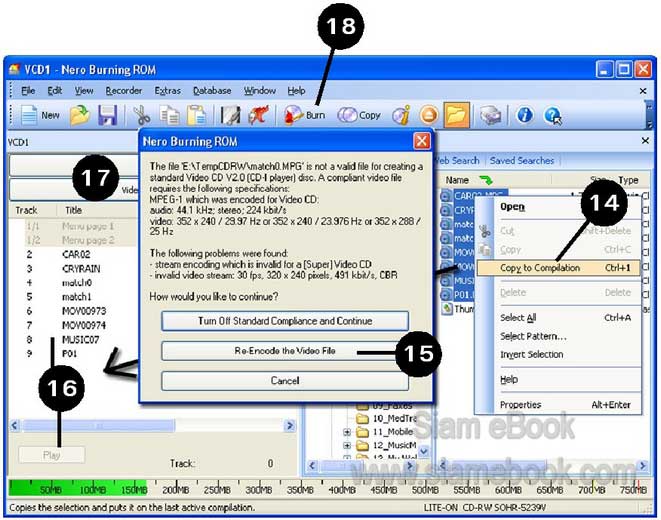Choose Select All in context menu

(x=558, y=318)
